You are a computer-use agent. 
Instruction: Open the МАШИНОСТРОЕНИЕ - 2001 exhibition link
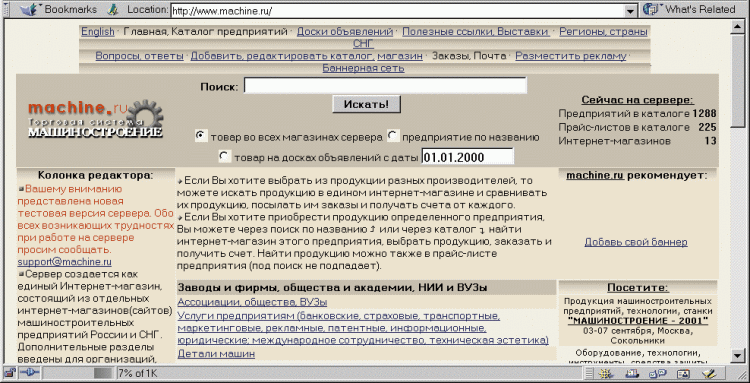638,320
